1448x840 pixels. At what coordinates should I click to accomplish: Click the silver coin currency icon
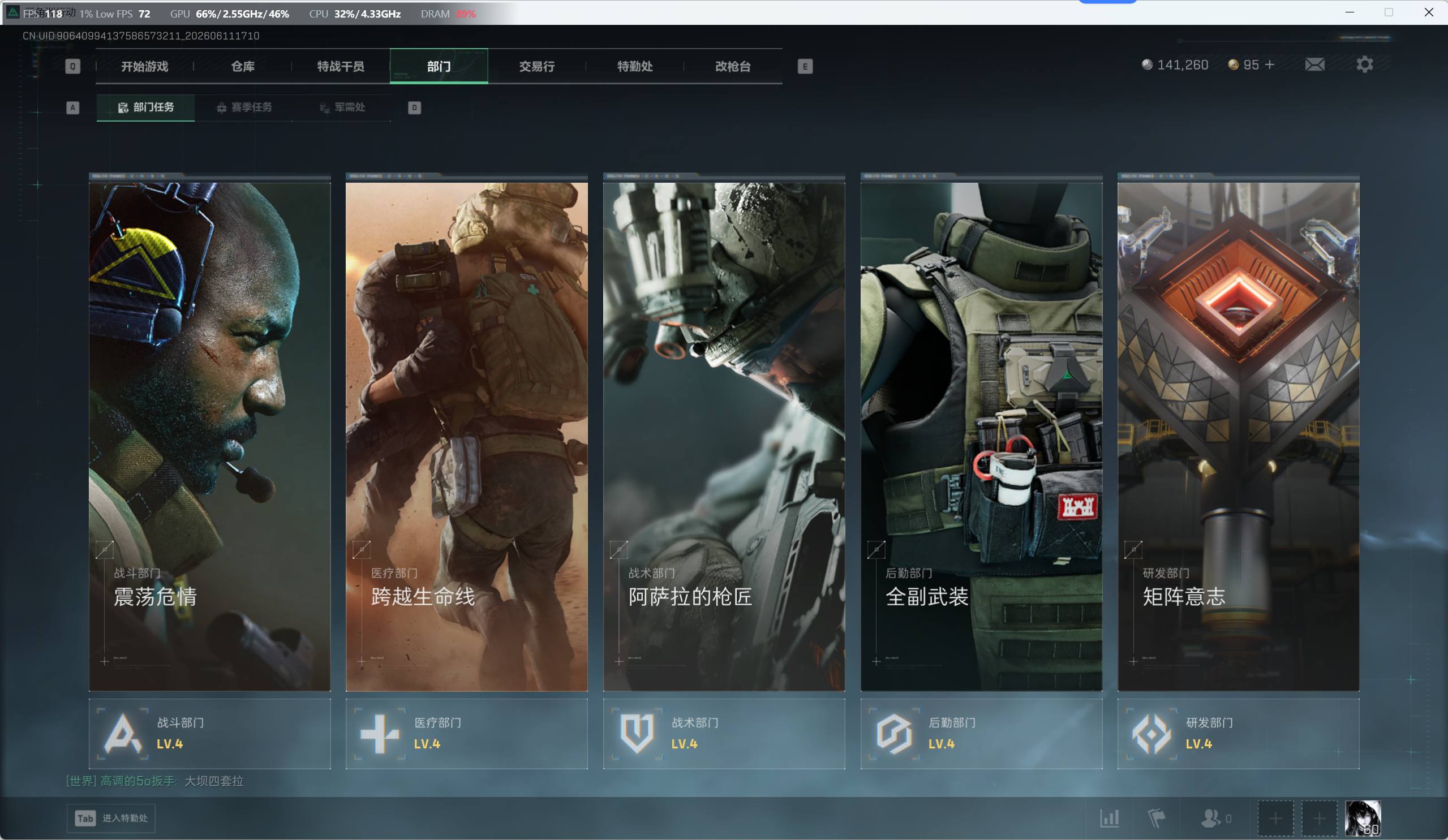tap(1147, 64)
